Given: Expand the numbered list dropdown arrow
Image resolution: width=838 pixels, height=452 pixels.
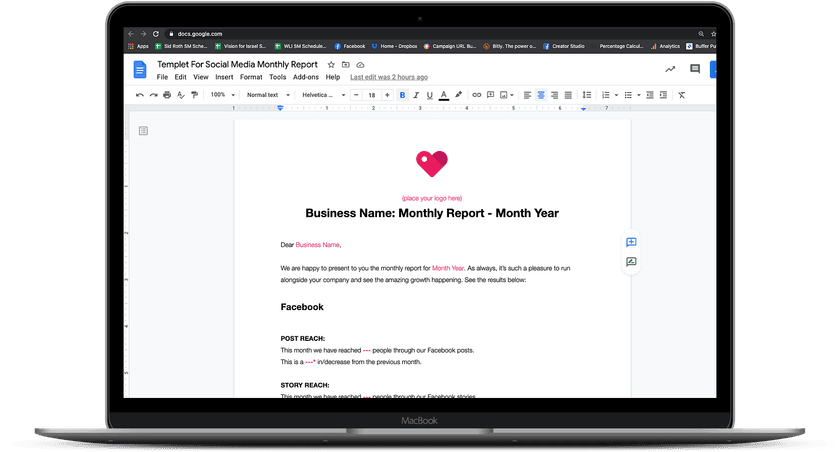Looking at the screenshot, I should pos(616,95).
